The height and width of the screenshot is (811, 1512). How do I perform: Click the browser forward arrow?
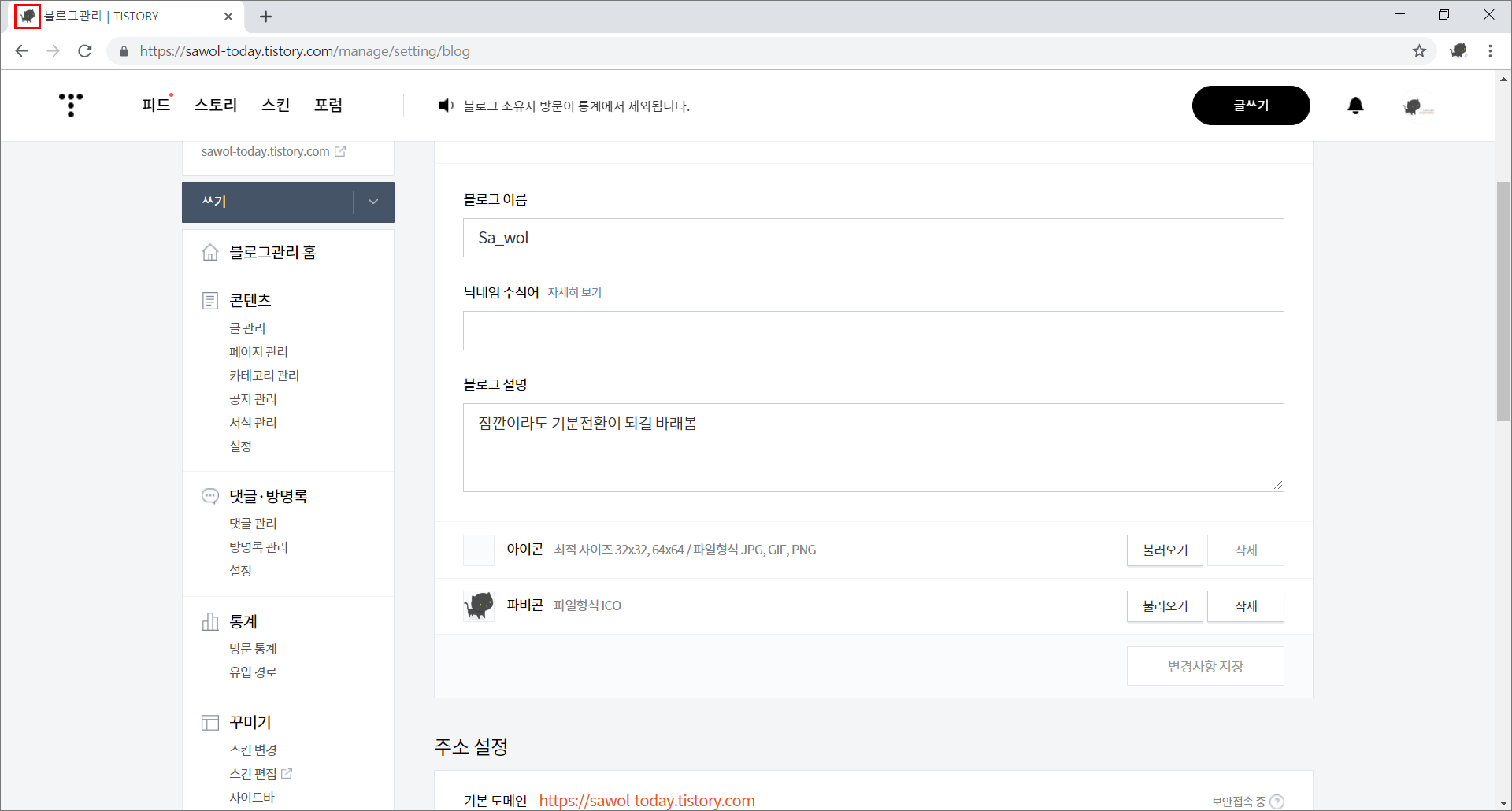point(53,51)
